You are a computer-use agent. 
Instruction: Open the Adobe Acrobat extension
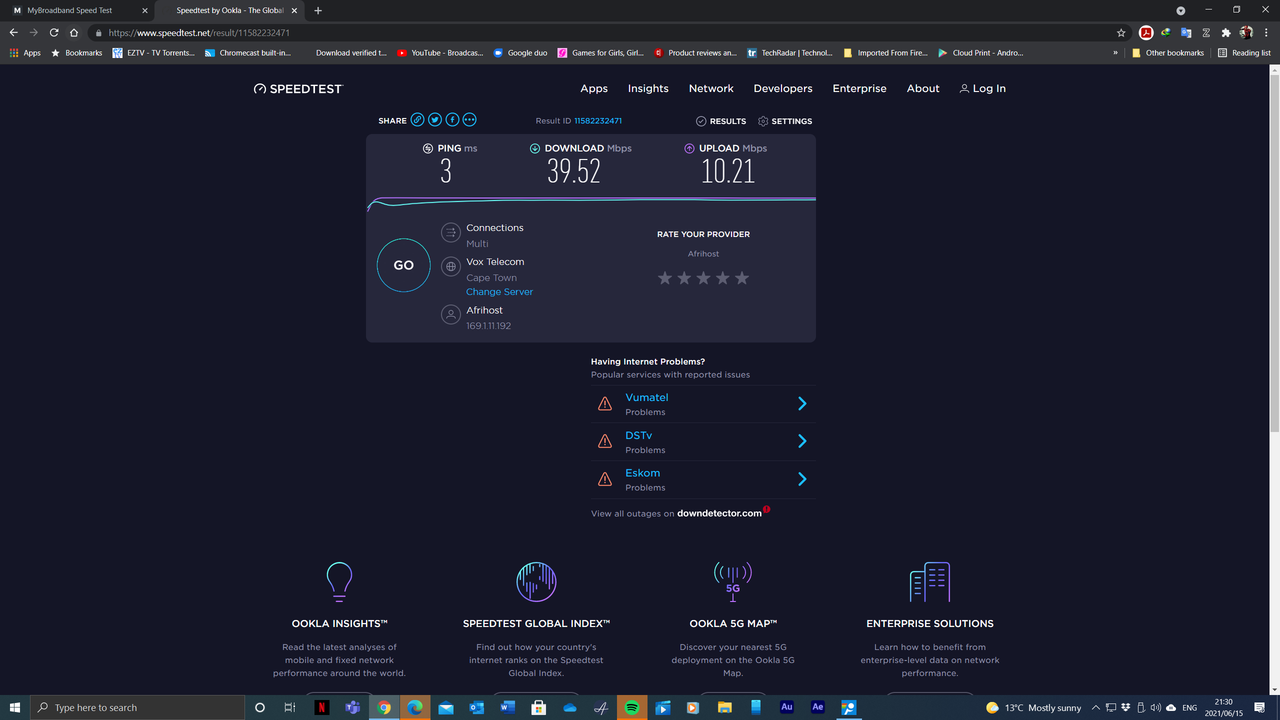pos(1147,32)
